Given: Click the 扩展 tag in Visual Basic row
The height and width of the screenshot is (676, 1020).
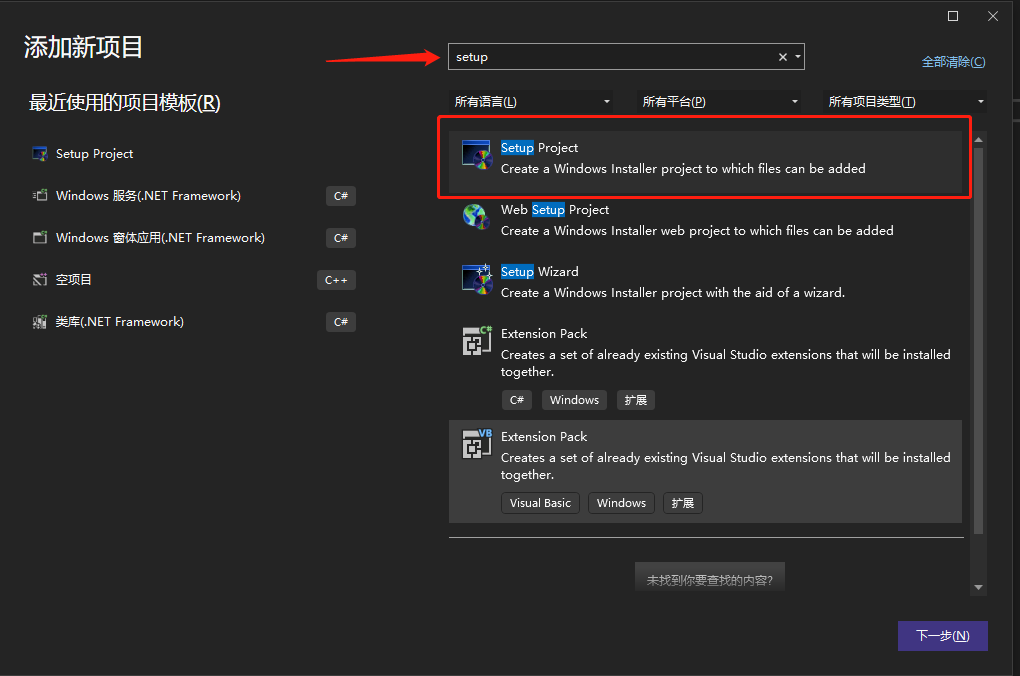Looking at the screenshot, I should pos(682,503).
